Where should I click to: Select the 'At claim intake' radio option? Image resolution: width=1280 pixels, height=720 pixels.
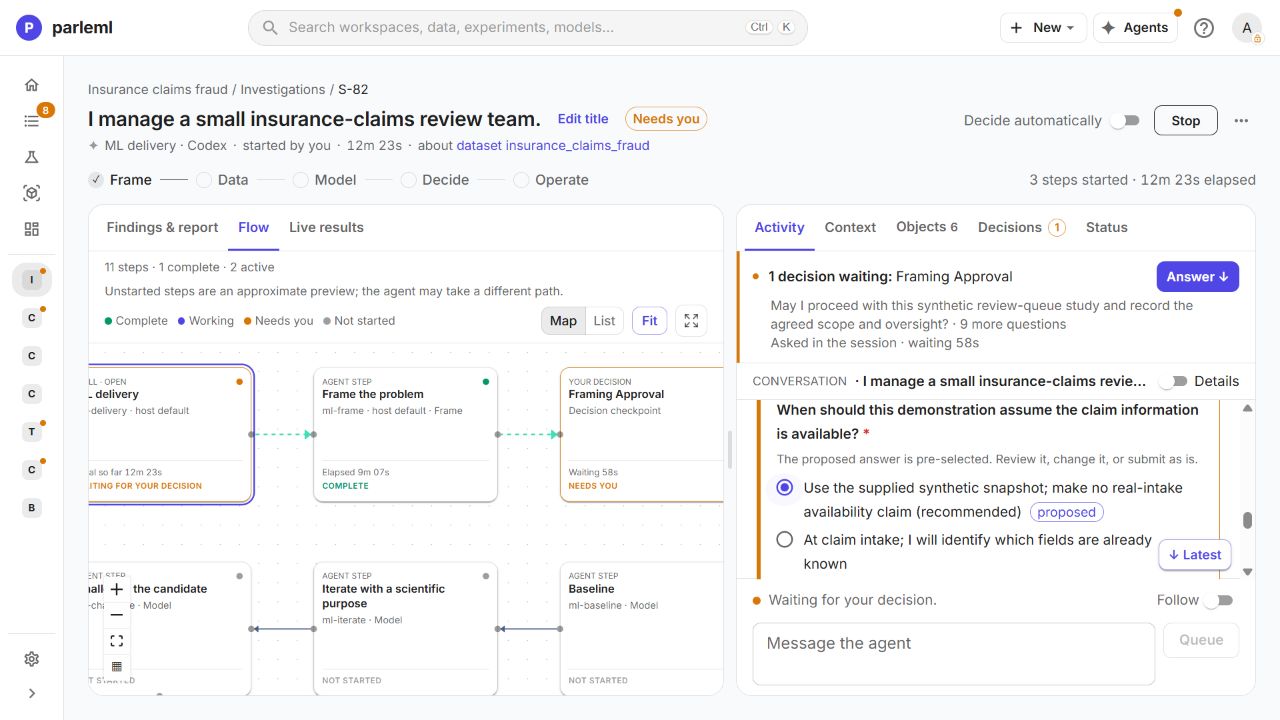pos(785,540)
